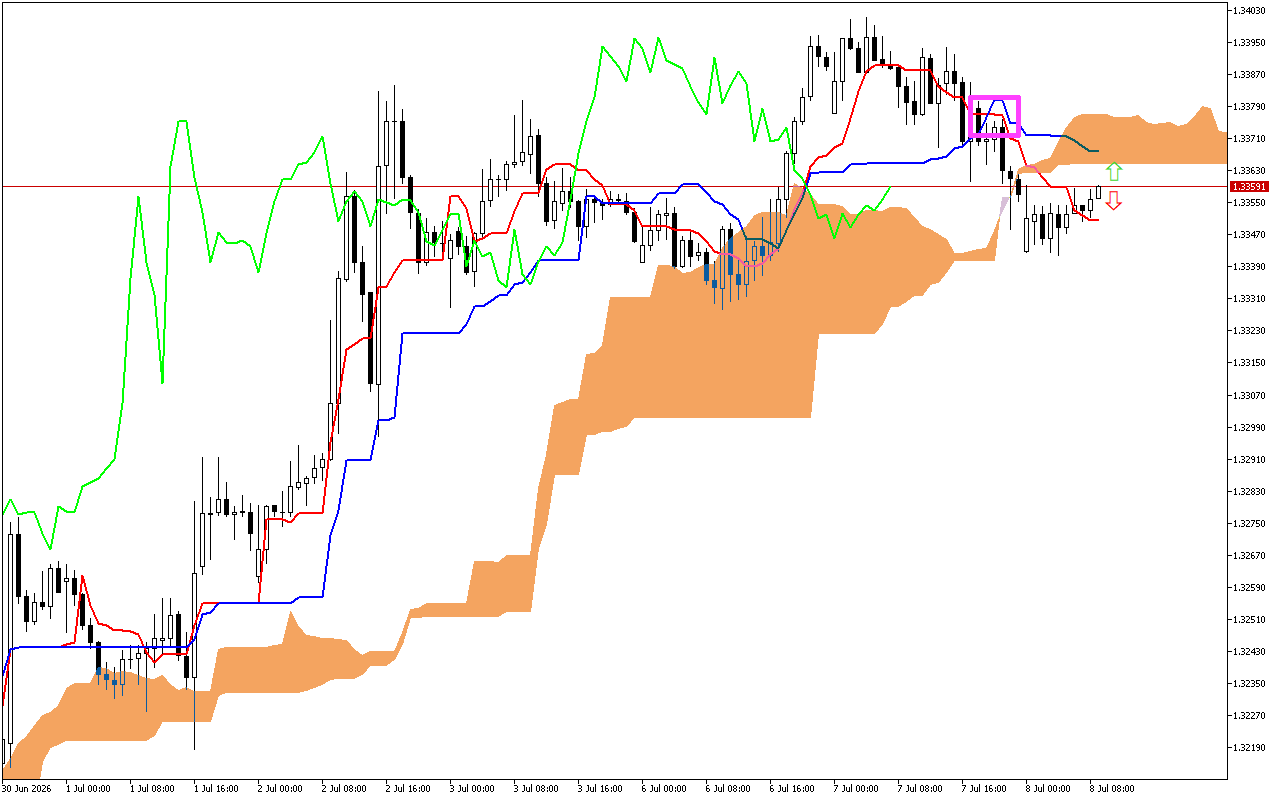
Task: Click price level 1.32590 on the axis
Action: coord(1250,588)
